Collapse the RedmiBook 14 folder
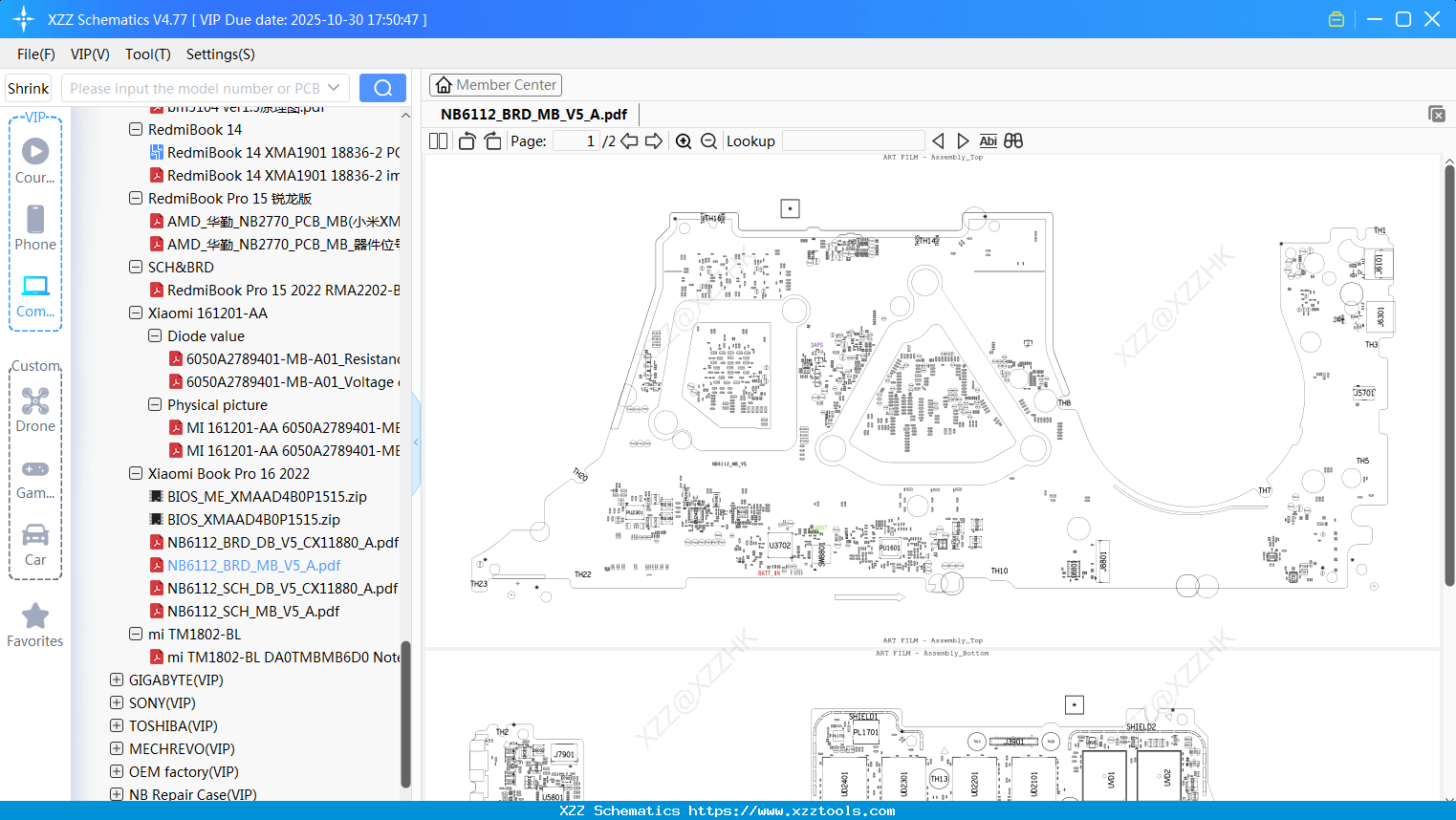Viewport: 1456px width, 820px height. pos(136,129)
